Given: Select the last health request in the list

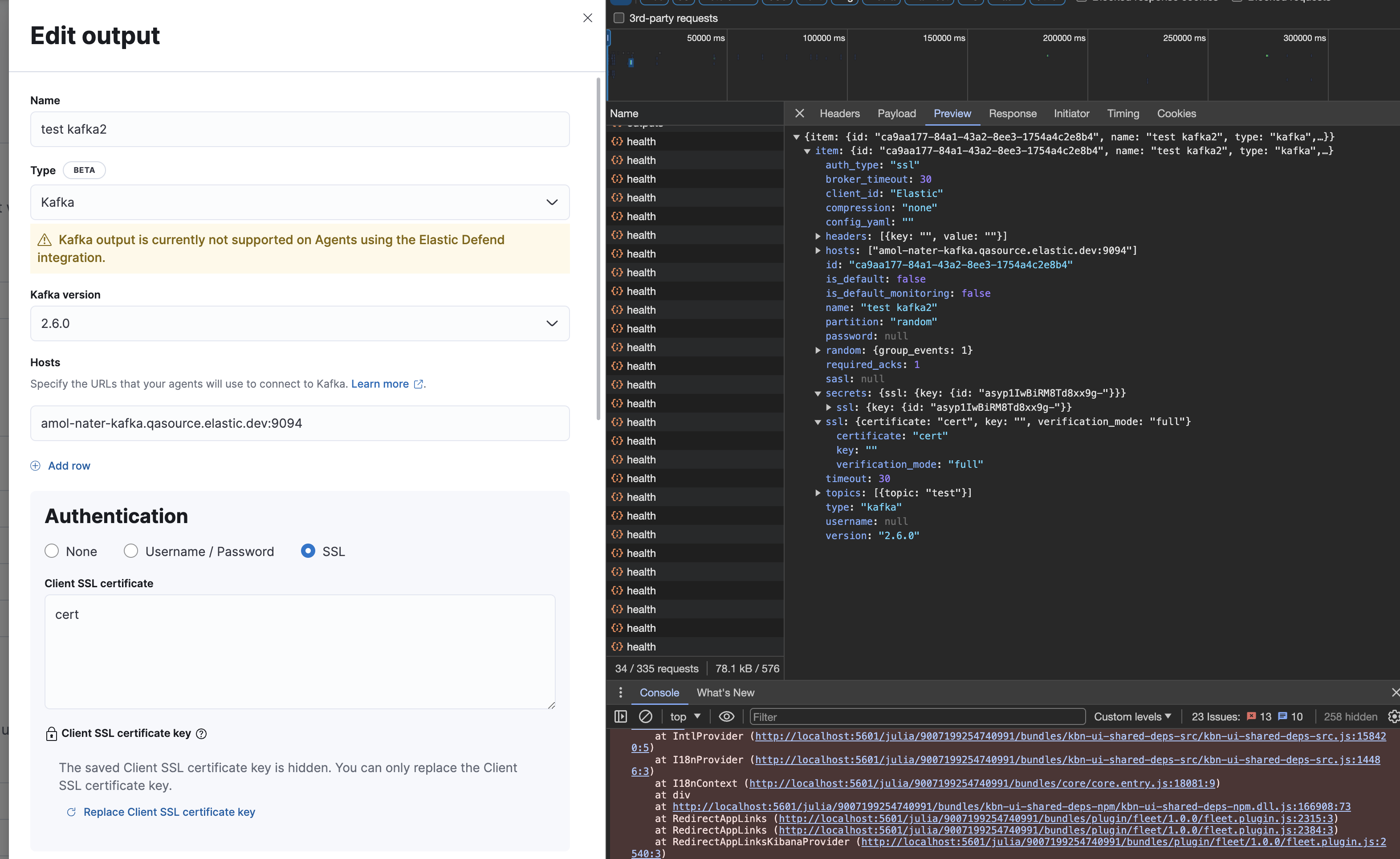Looking at the screenshot, I should [x=696, y=646].
